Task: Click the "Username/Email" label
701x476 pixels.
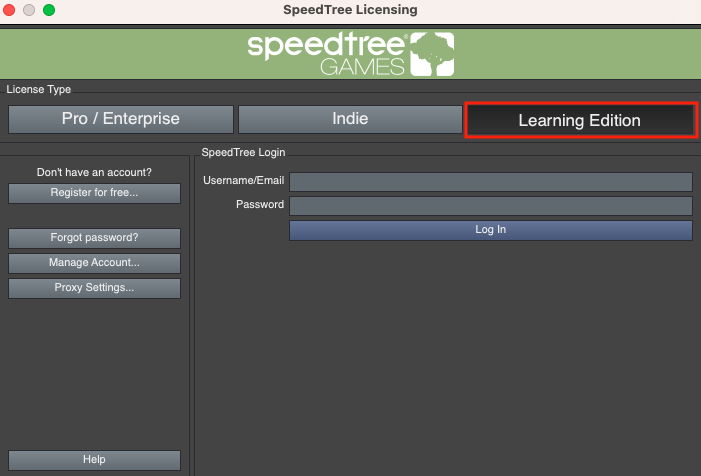Action: (244, 180)
